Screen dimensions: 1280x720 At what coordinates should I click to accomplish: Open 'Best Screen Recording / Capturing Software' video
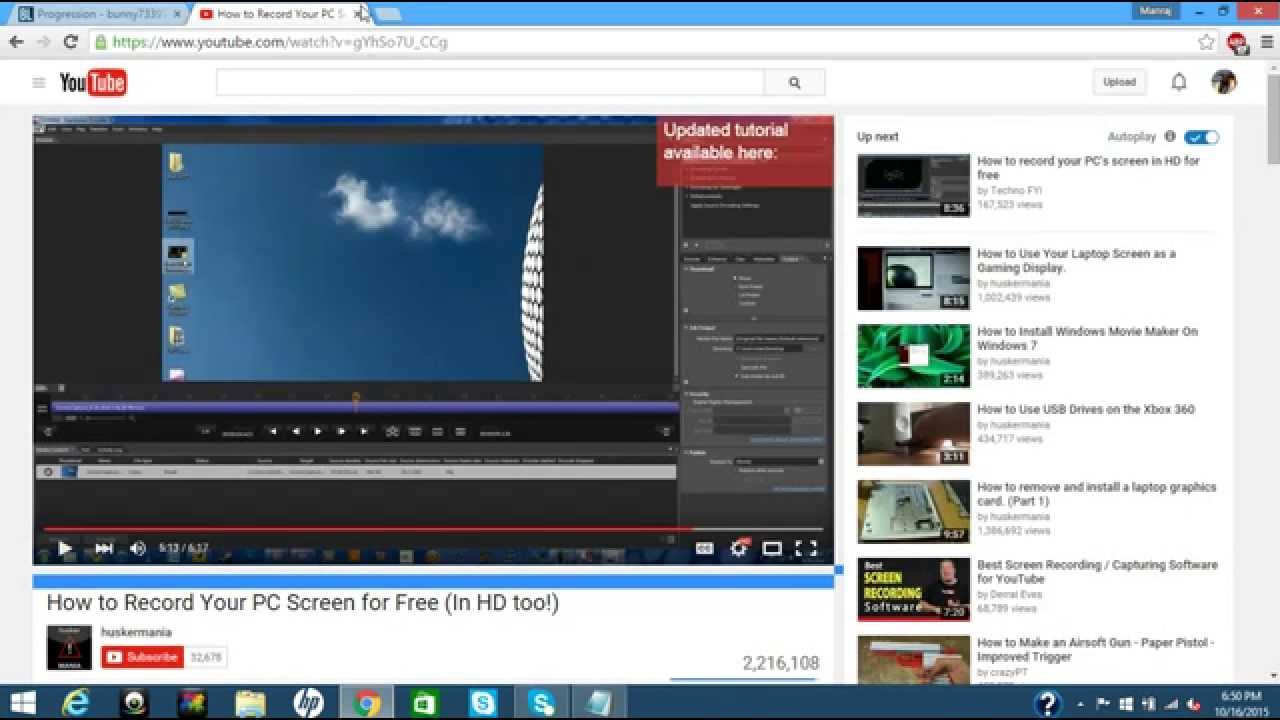click(x=1097, y=572)
